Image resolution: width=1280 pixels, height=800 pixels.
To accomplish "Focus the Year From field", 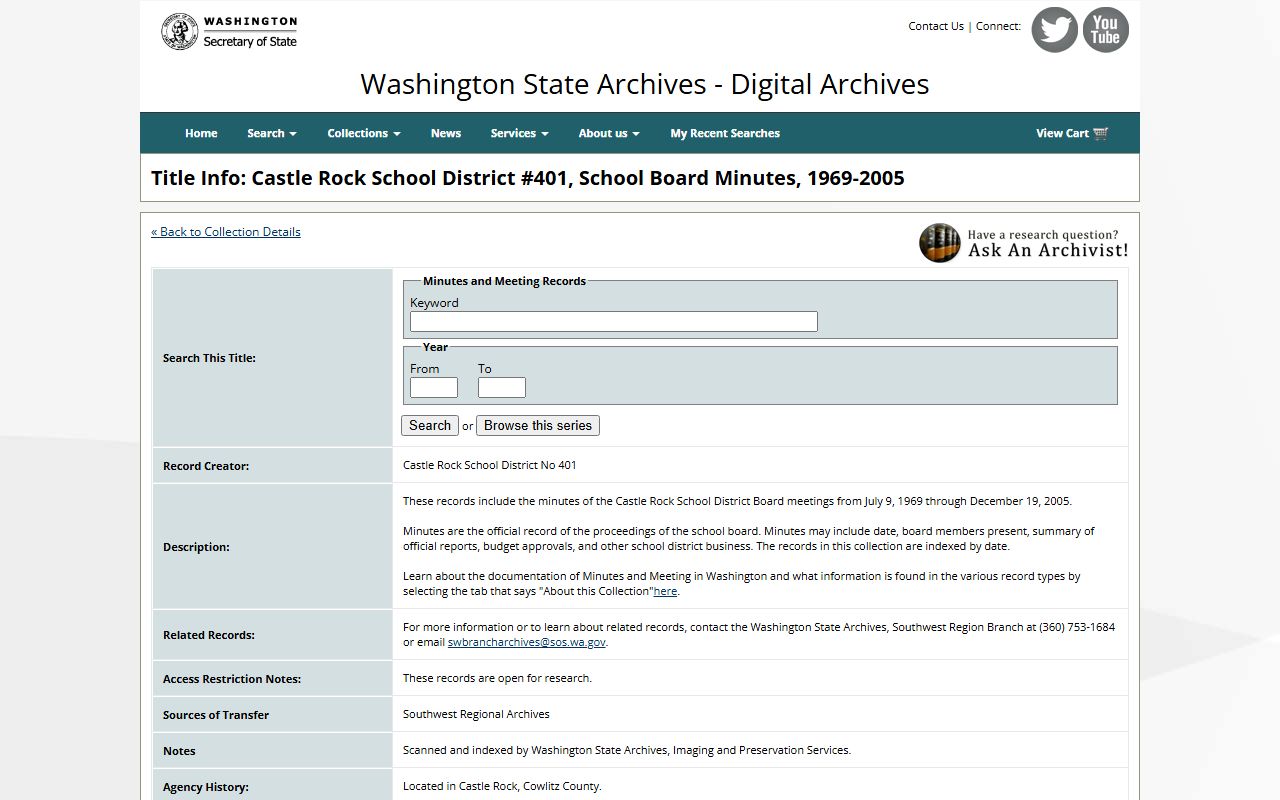I will pos(434,387).
